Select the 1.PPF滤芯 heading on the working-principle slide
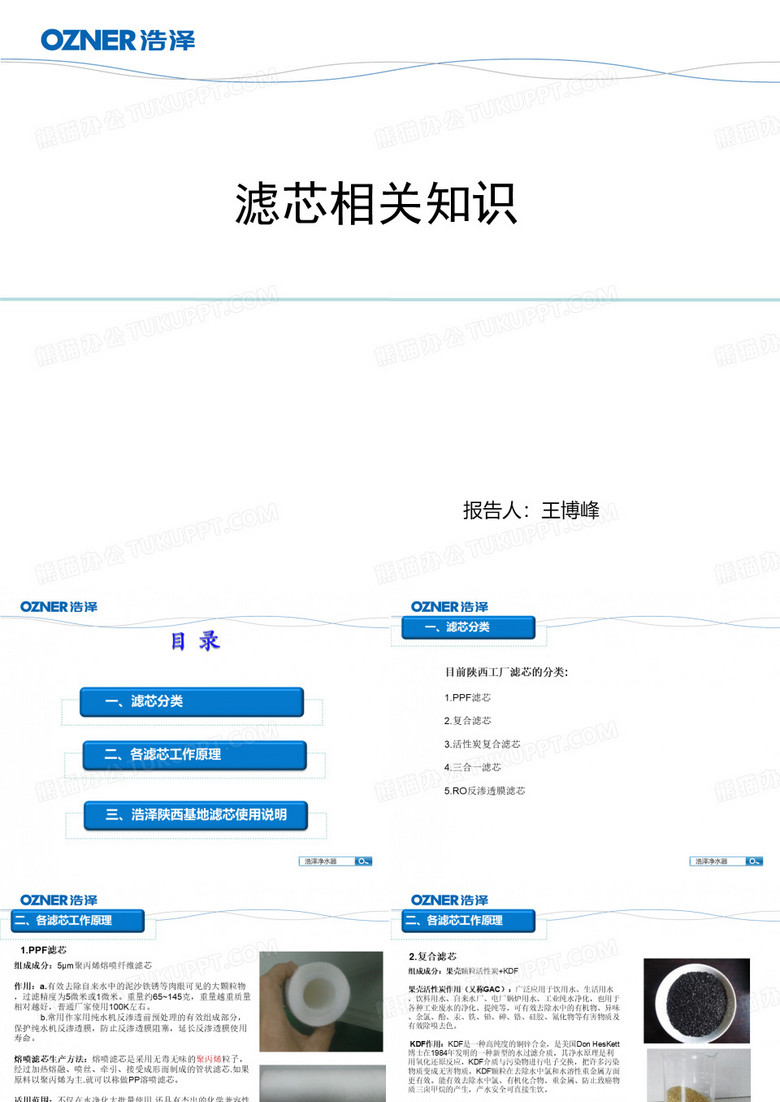Image resolution: width=780 pixels, height=1102 pixels. 43,950
